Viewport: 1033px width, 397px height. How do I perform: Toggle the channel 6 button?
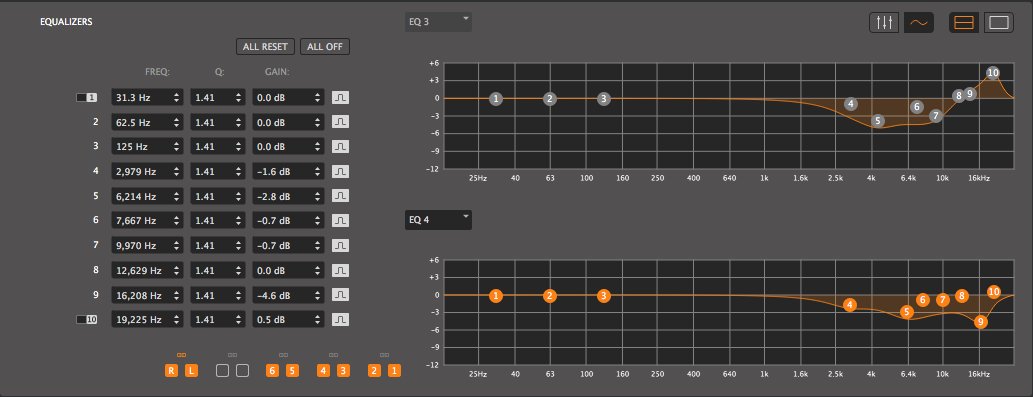point(272,371)
